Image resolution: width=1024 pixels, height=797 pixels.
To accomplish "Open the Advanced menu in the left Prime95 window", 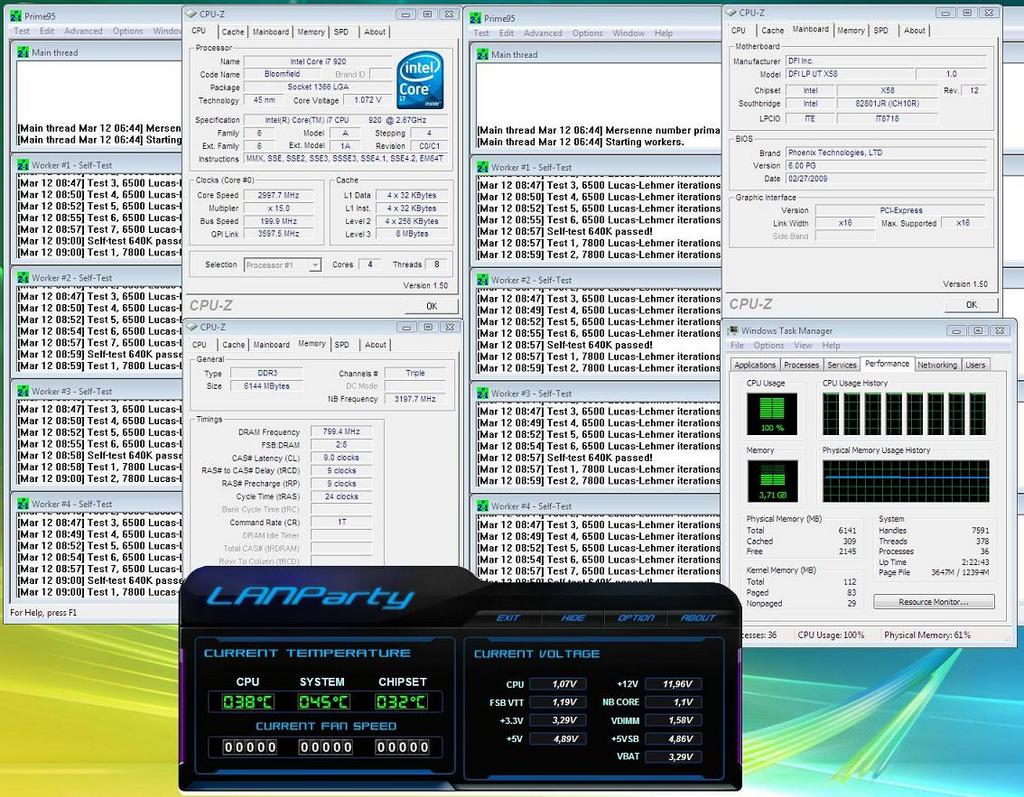I will coord(84,31).
